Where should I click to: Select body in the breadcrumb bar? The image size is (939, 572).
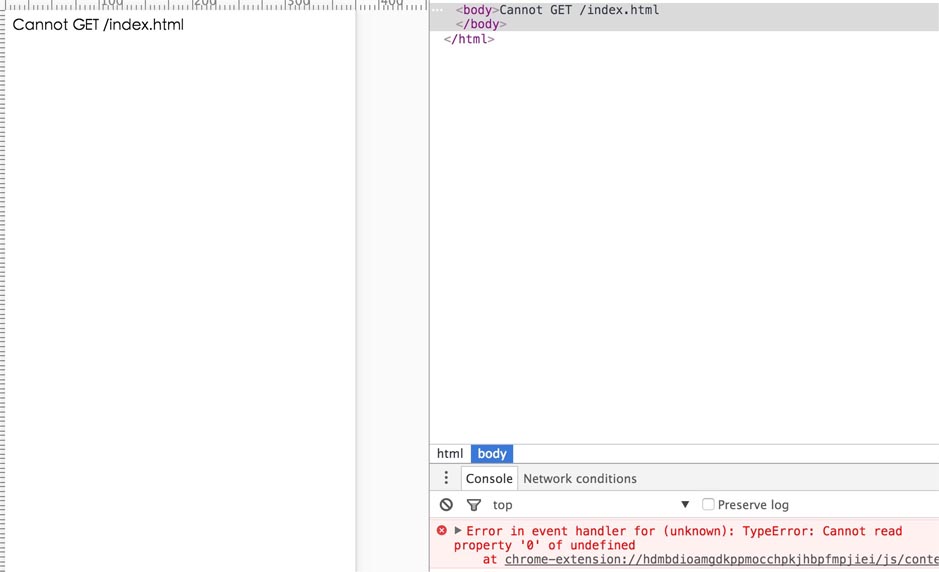pos(492,453)
